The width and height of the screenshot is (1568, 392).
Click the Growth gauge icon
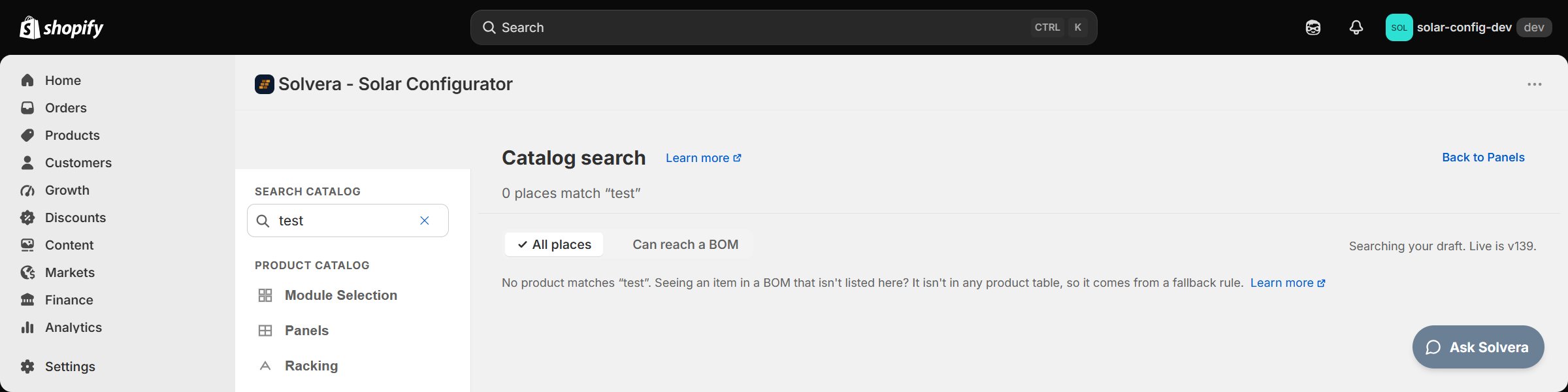point(27,190)
